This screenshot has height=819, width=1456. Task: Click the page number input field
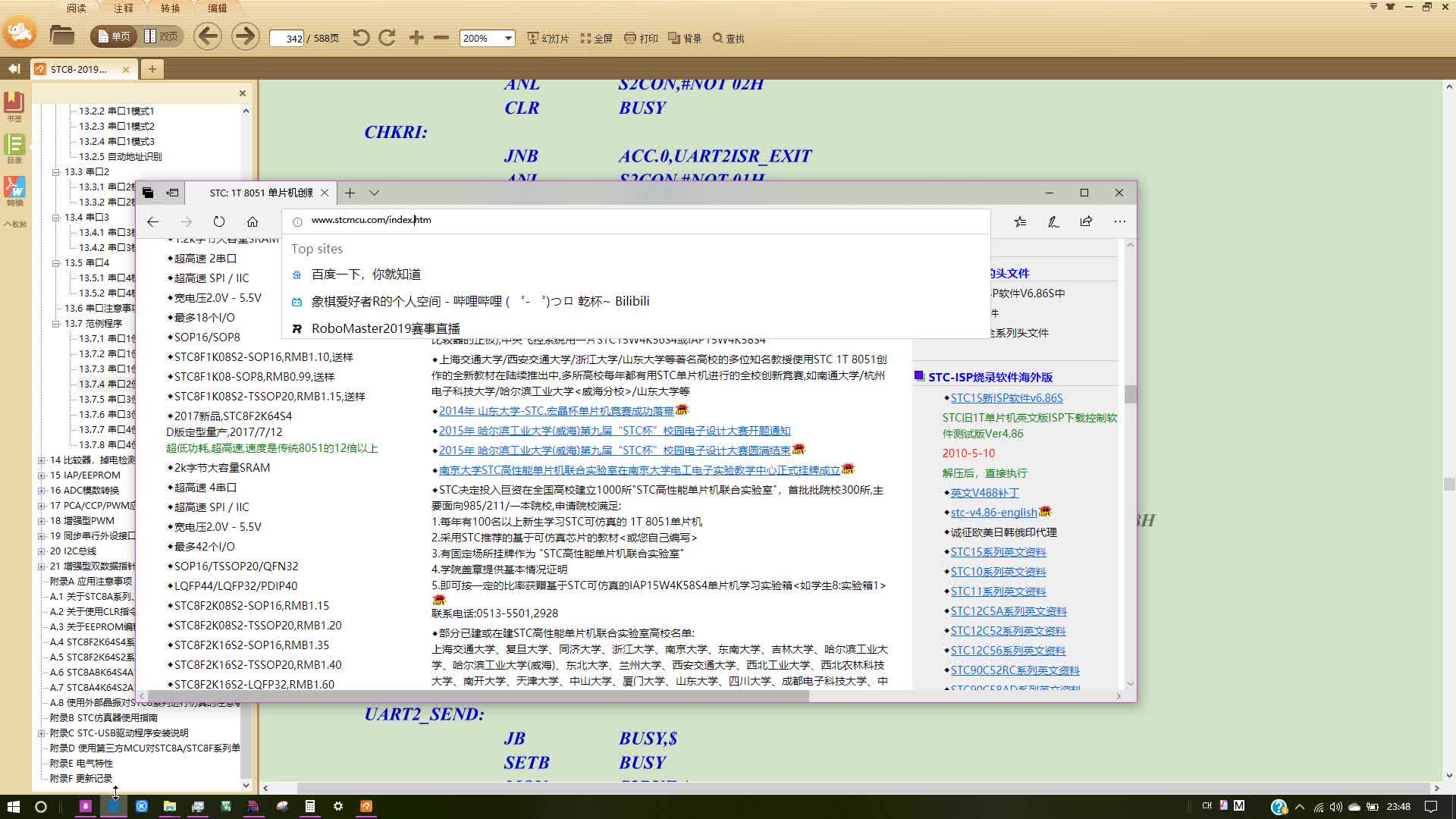click(x=287, y=38)
